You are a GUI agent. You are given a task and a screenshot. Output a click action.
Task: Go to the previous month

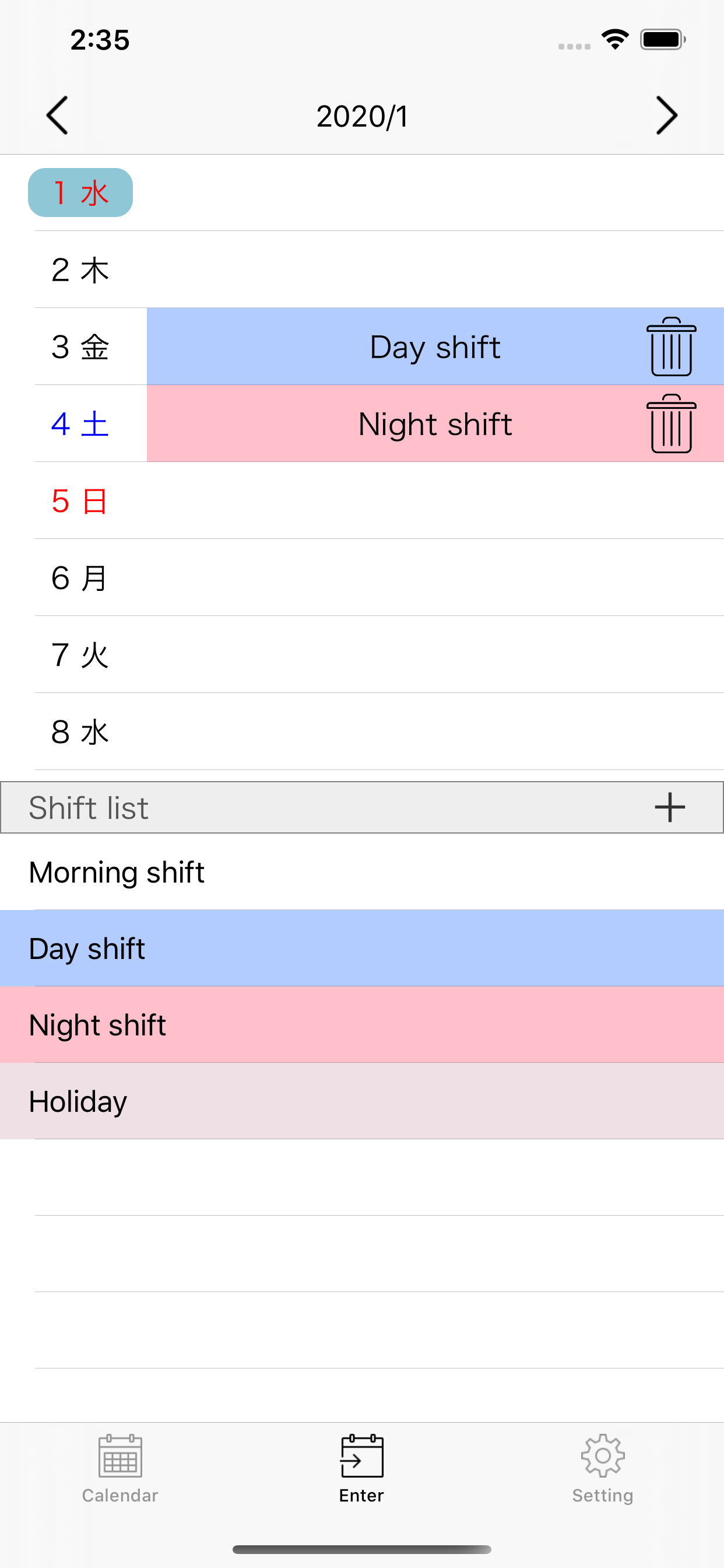coord(57,116)
